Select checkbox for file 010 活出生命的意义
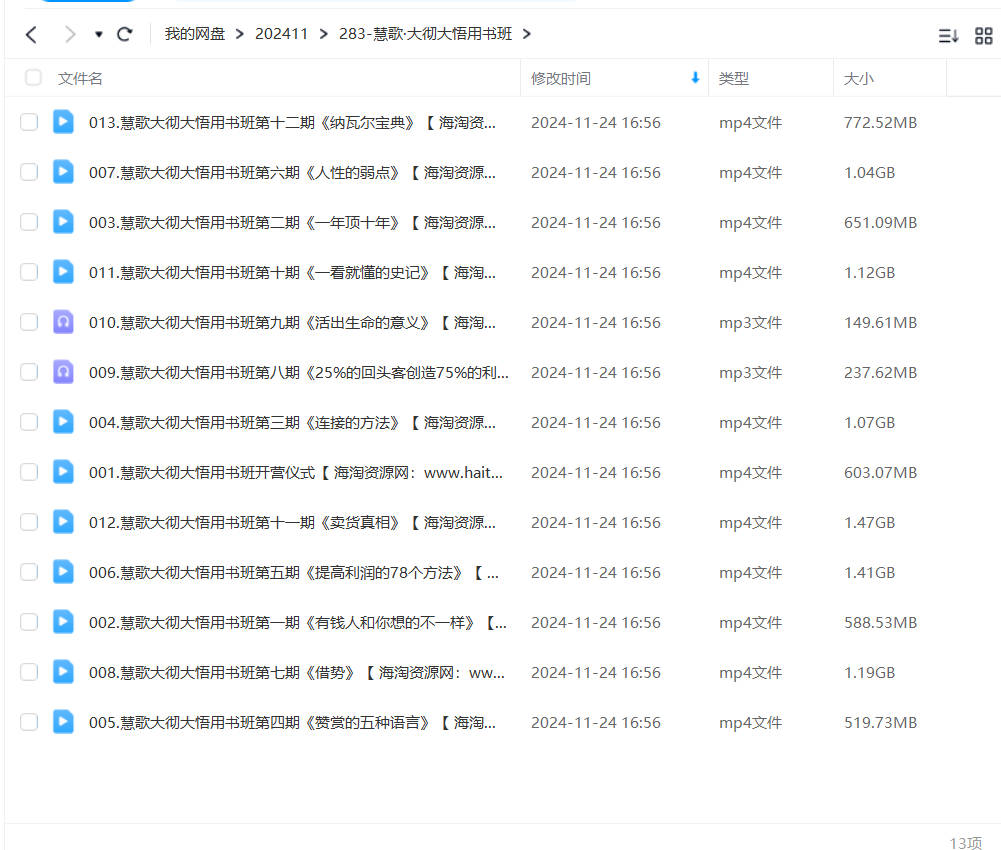Image resolution: width=1001 pixels, height=850 pixels. [29, 322]
